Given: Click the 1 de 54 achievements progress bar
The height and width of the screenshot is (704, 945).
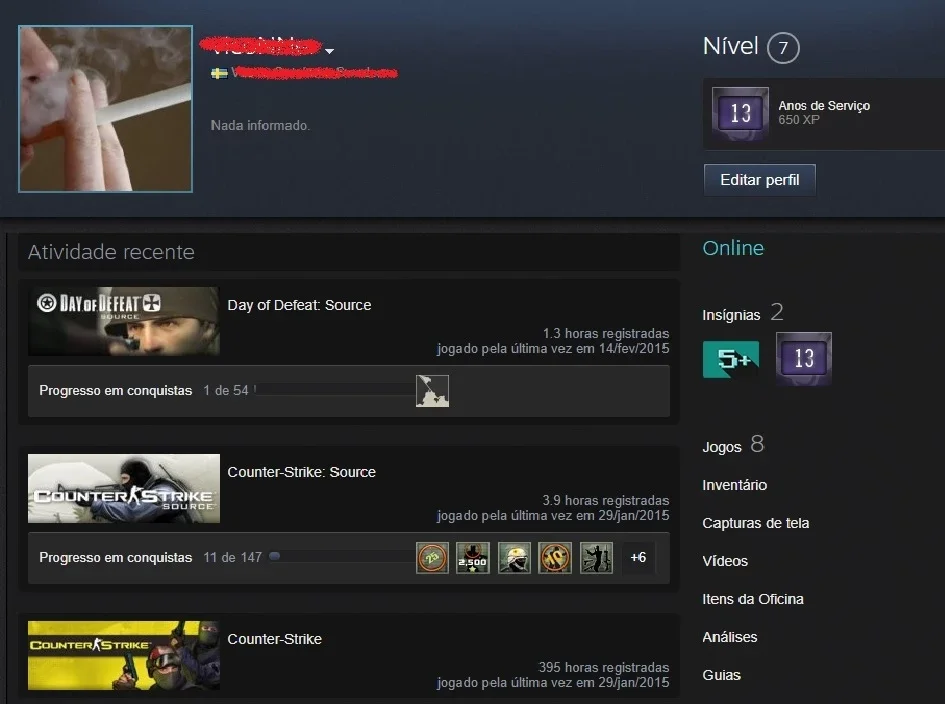Looking at the screenshot, I should point(334,390).
